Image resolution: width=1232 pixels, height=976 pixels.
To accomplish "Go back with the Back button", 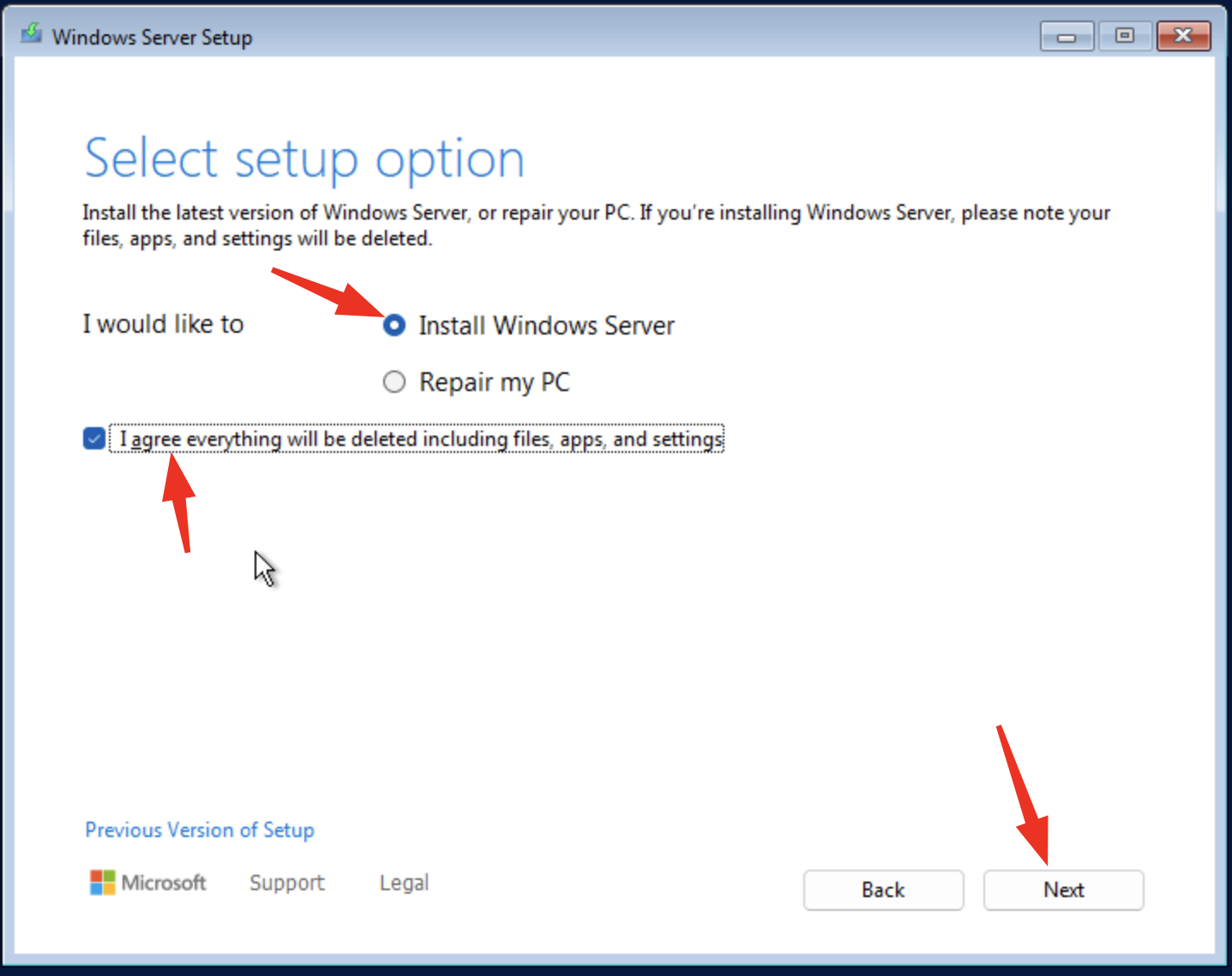I will point(883,890).
